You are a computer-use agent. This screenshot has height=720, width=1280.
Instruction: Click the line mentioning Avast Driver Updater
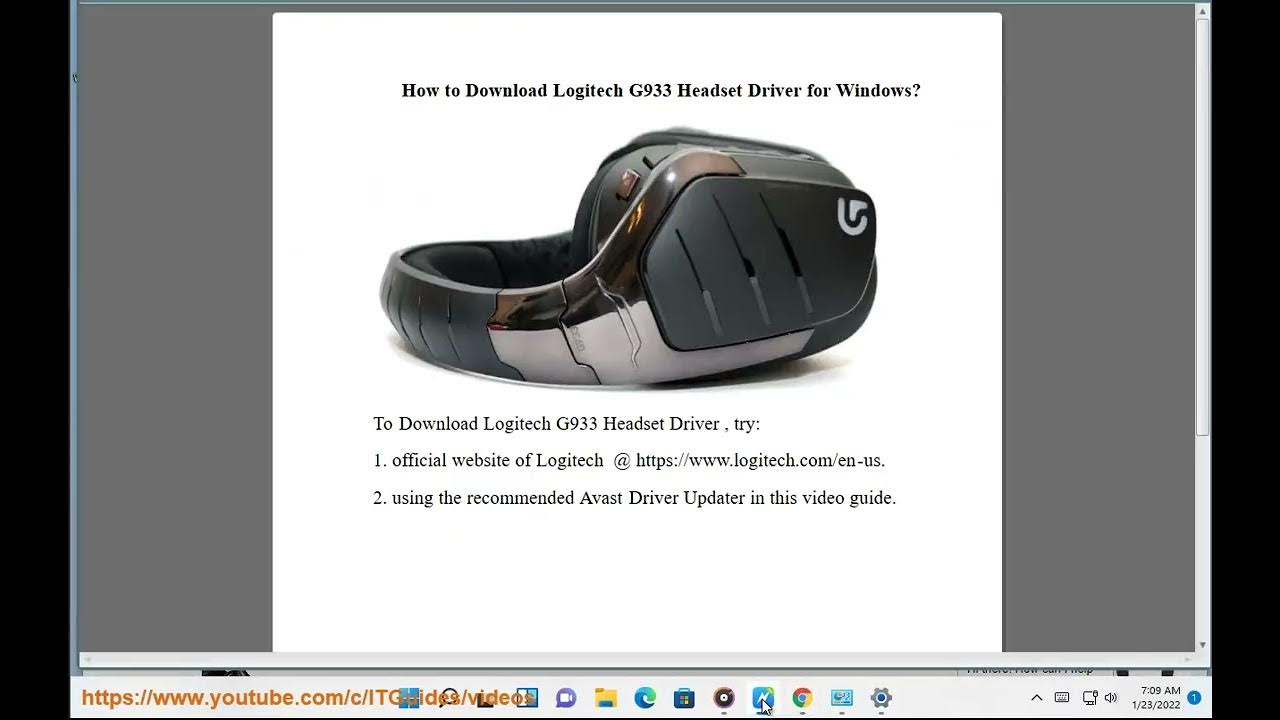coord(635,498)
